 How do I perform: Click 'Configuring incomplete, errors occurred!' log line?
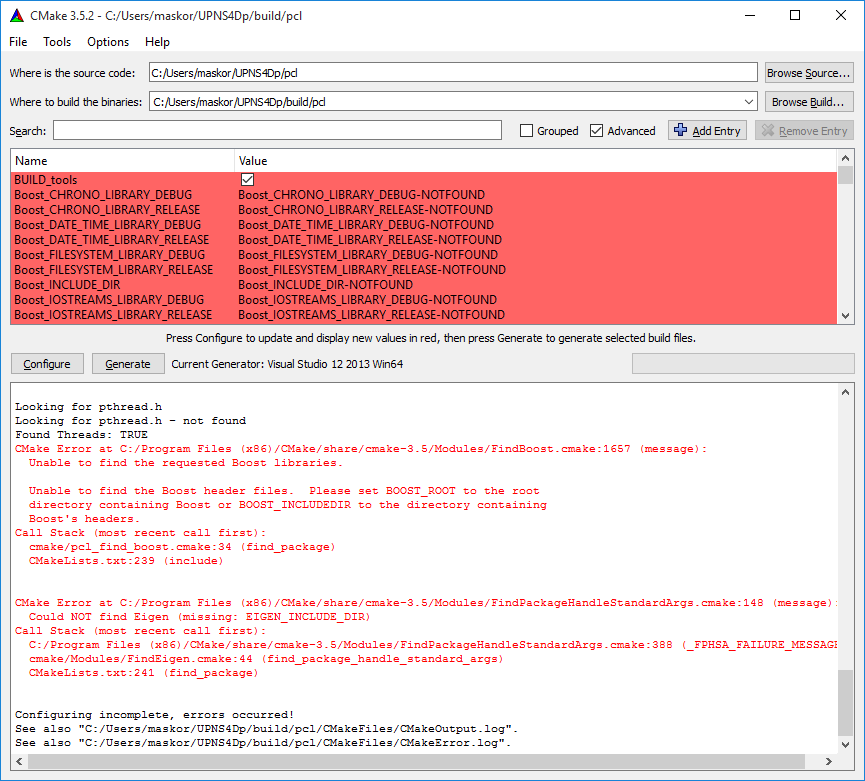[x=154, y=715]
